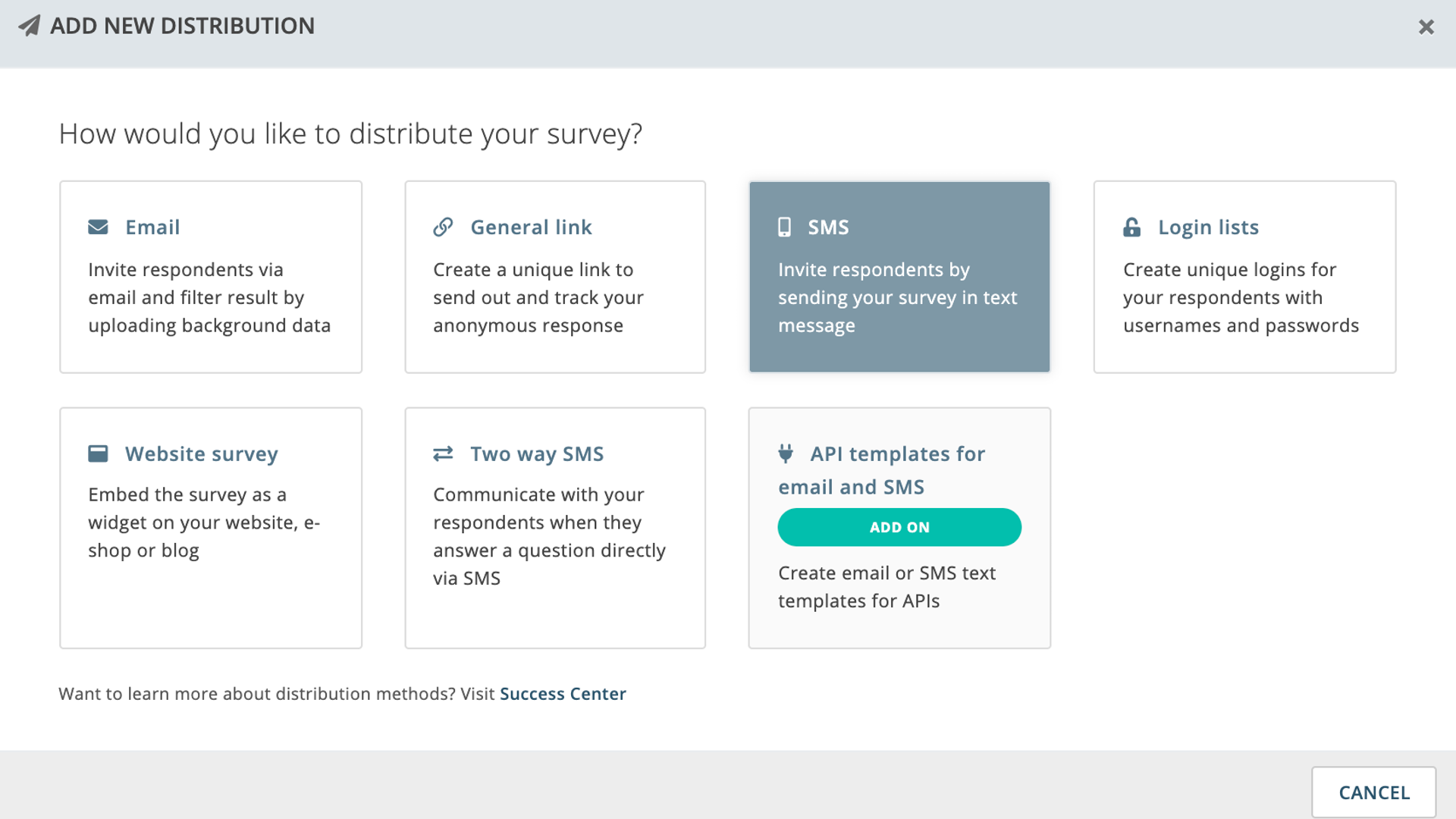Choose the Email distribution title

tap(152, 227)
